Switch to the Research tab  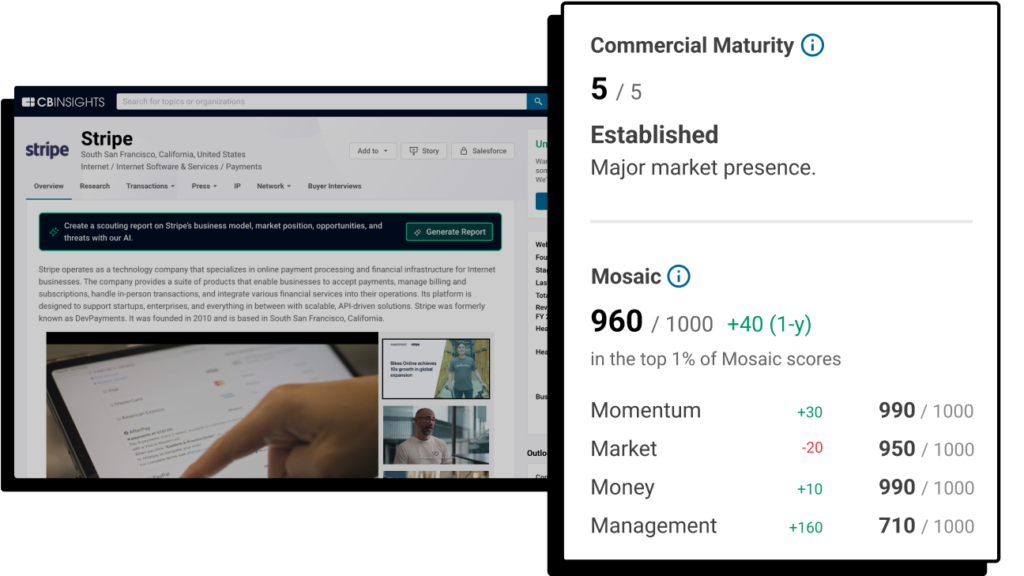pyautogui.click(x=95, y=186)
